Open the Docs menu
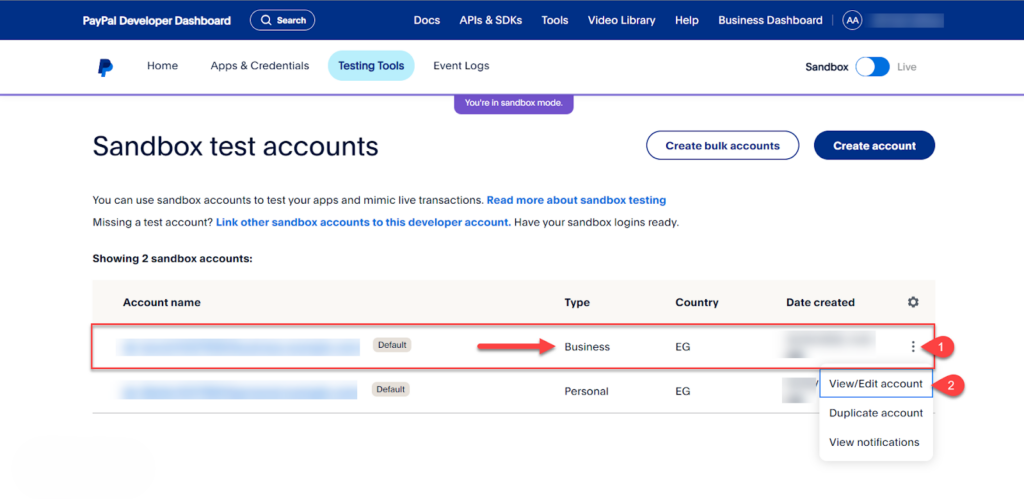 point(426,20)
